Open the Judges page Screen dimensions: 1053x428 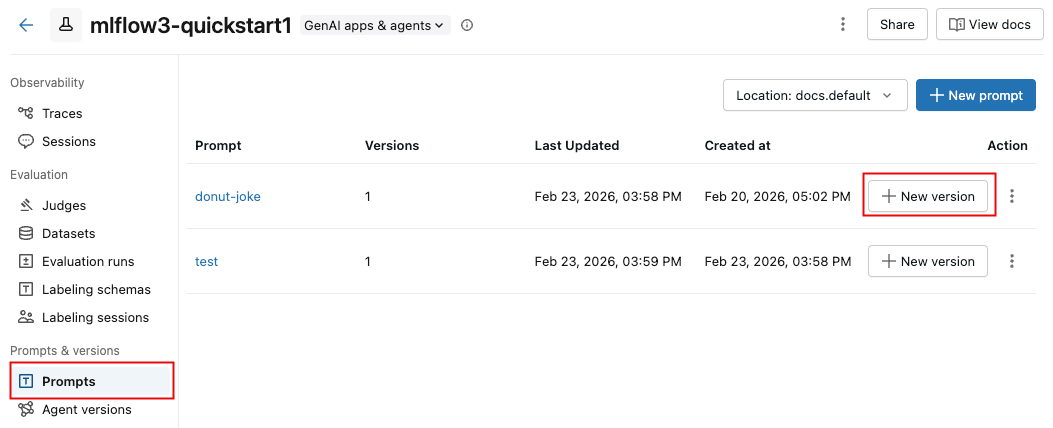64,206
